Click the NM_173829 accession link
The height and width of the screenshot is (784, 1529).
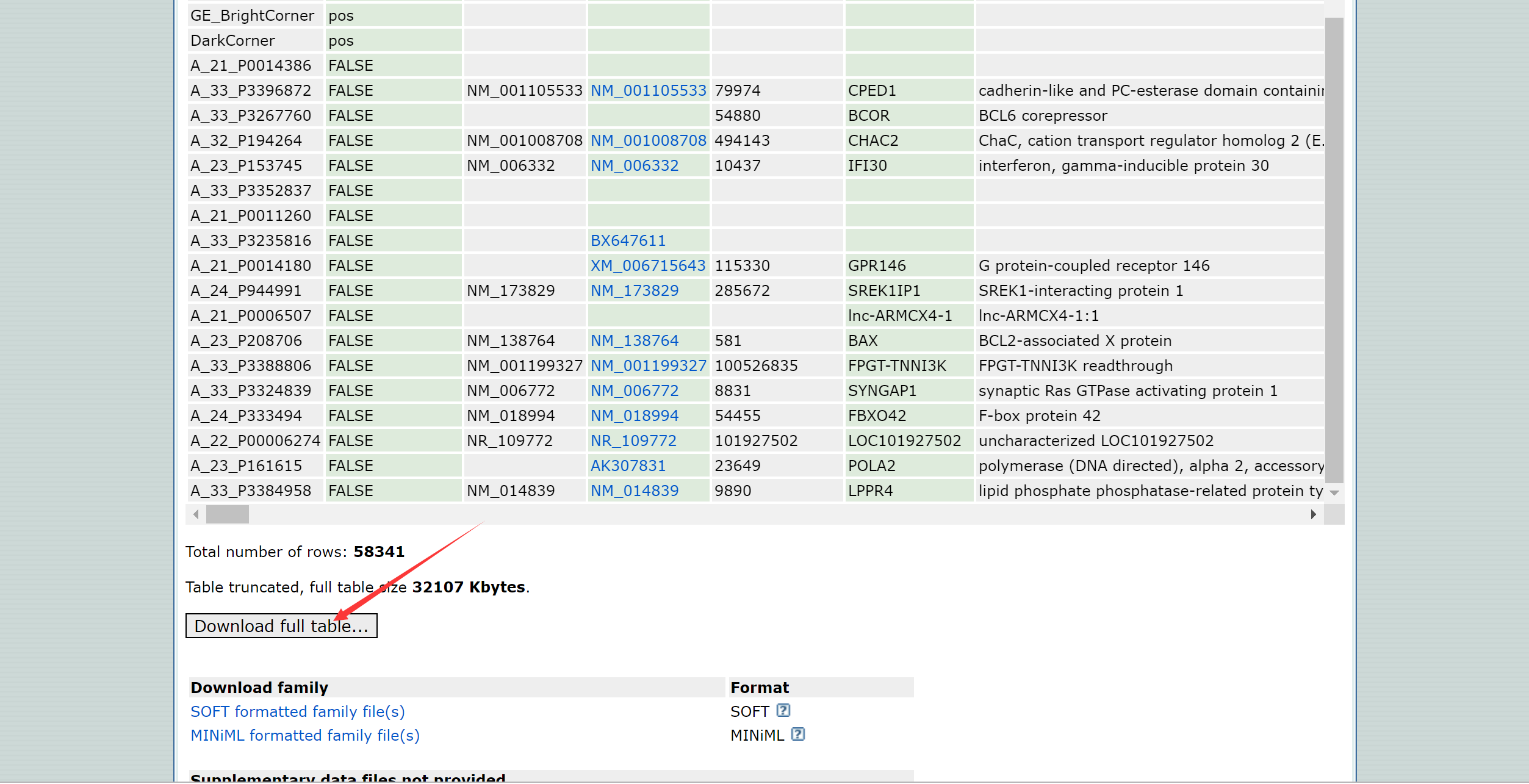634,291
